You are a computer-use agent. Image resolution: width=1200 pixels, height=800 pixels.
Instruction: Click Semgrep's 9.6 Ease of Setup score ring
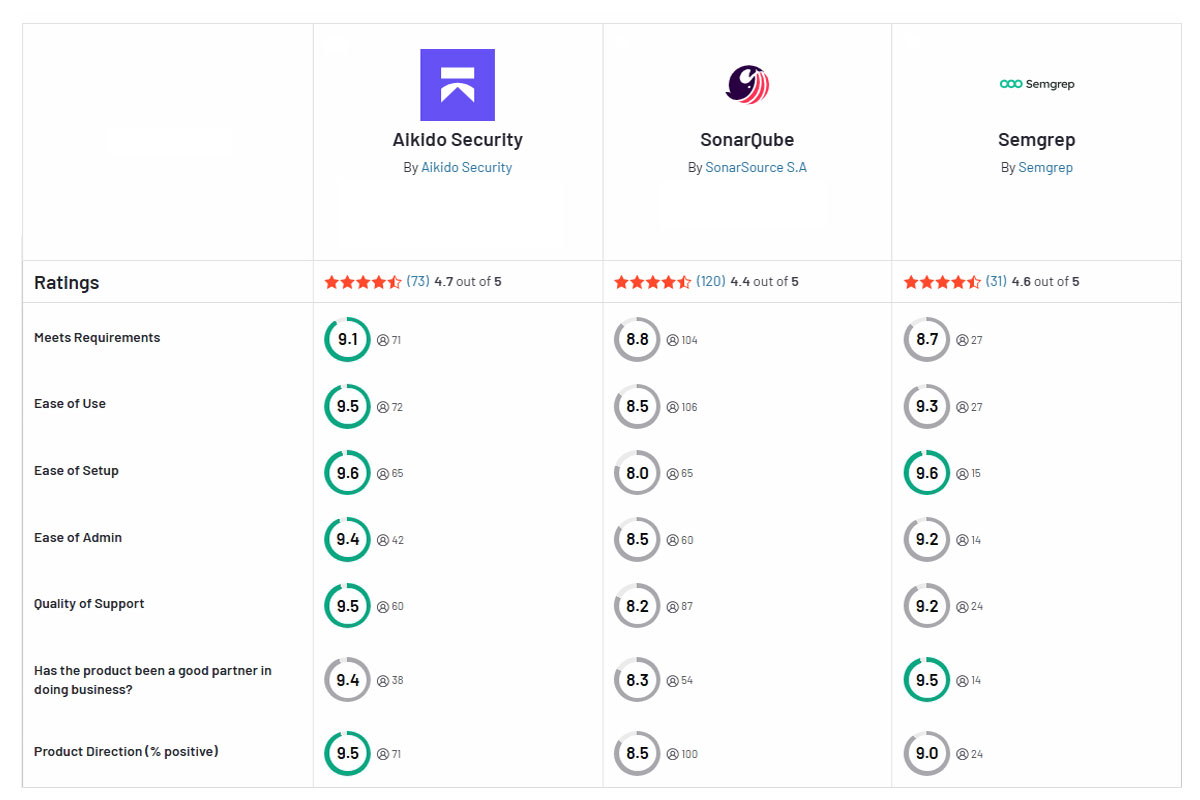[927, 473]
